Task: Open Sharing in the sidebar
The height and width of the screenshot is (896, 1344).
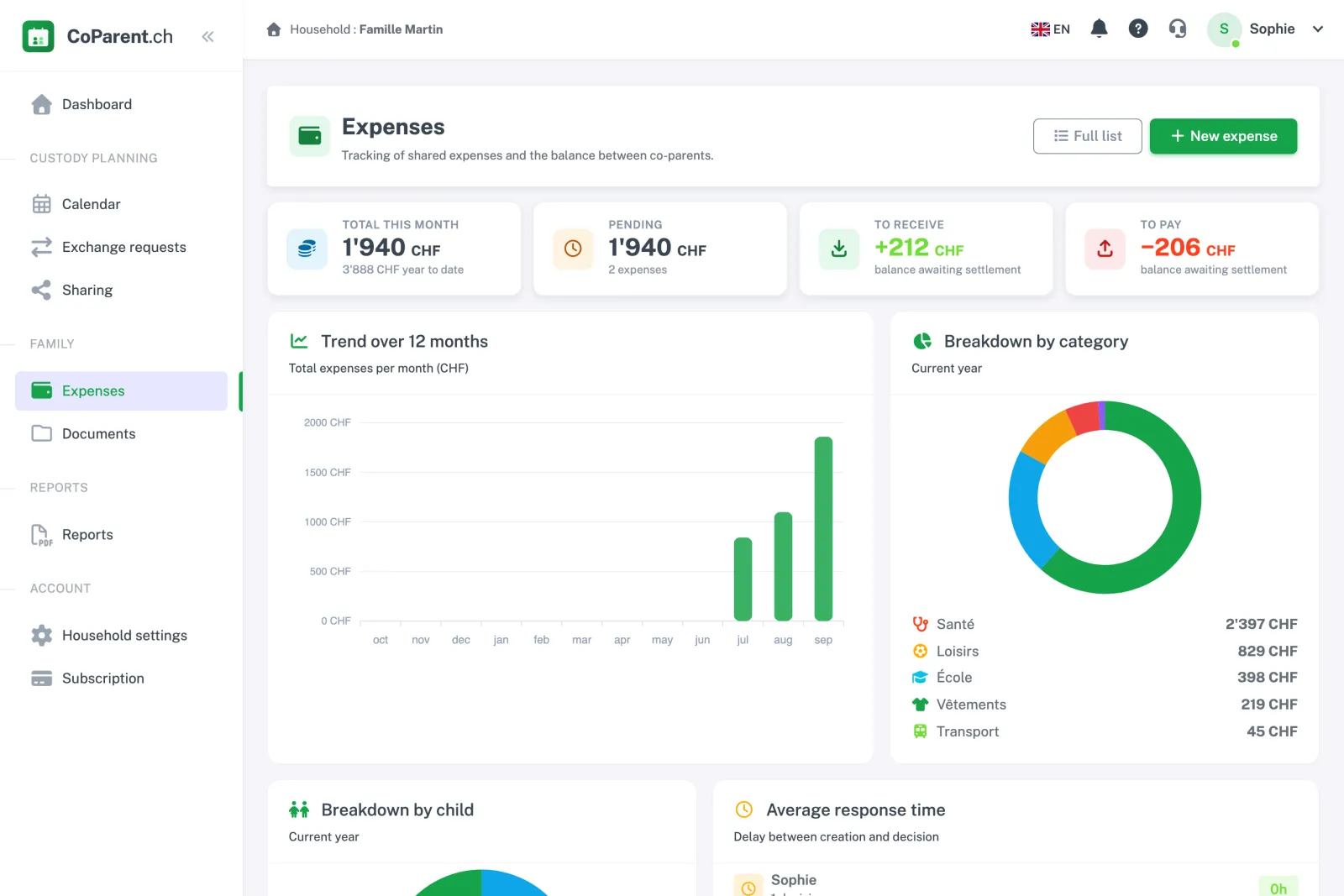Action: 121,290
